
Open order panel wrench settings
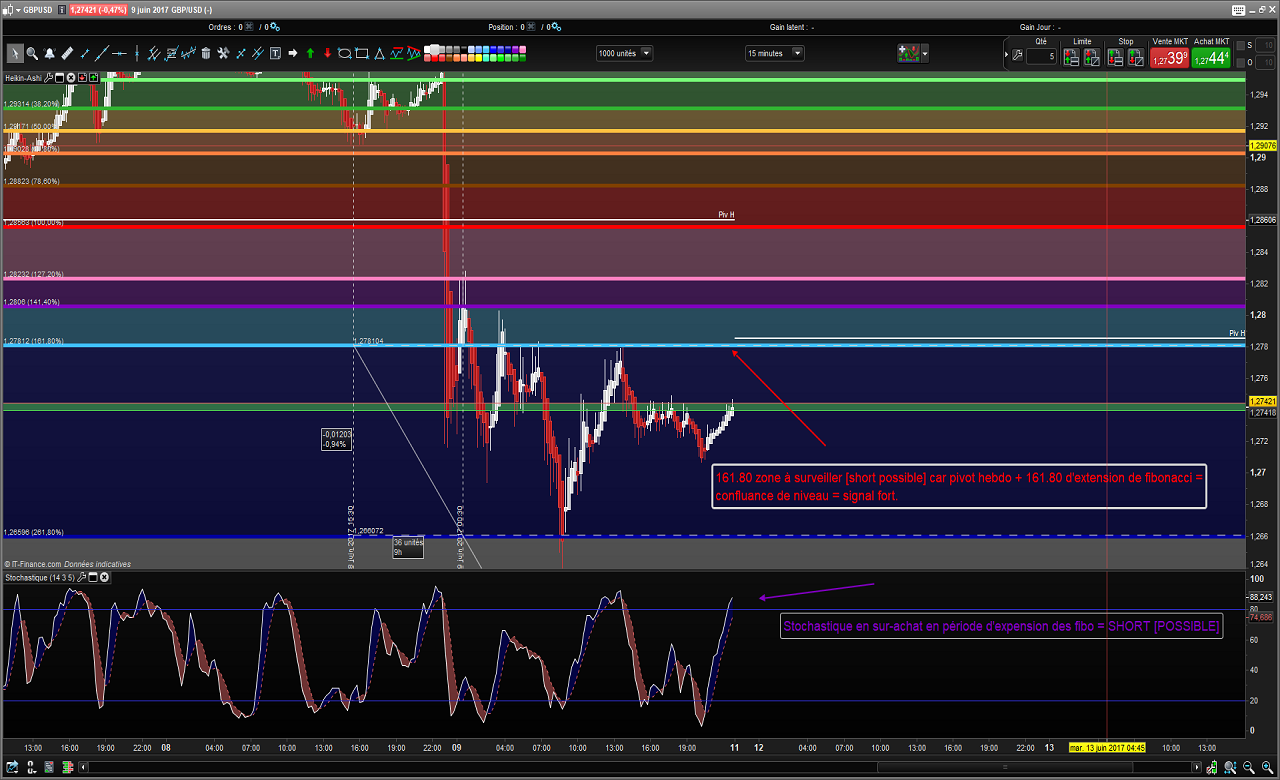(1017, 56)
